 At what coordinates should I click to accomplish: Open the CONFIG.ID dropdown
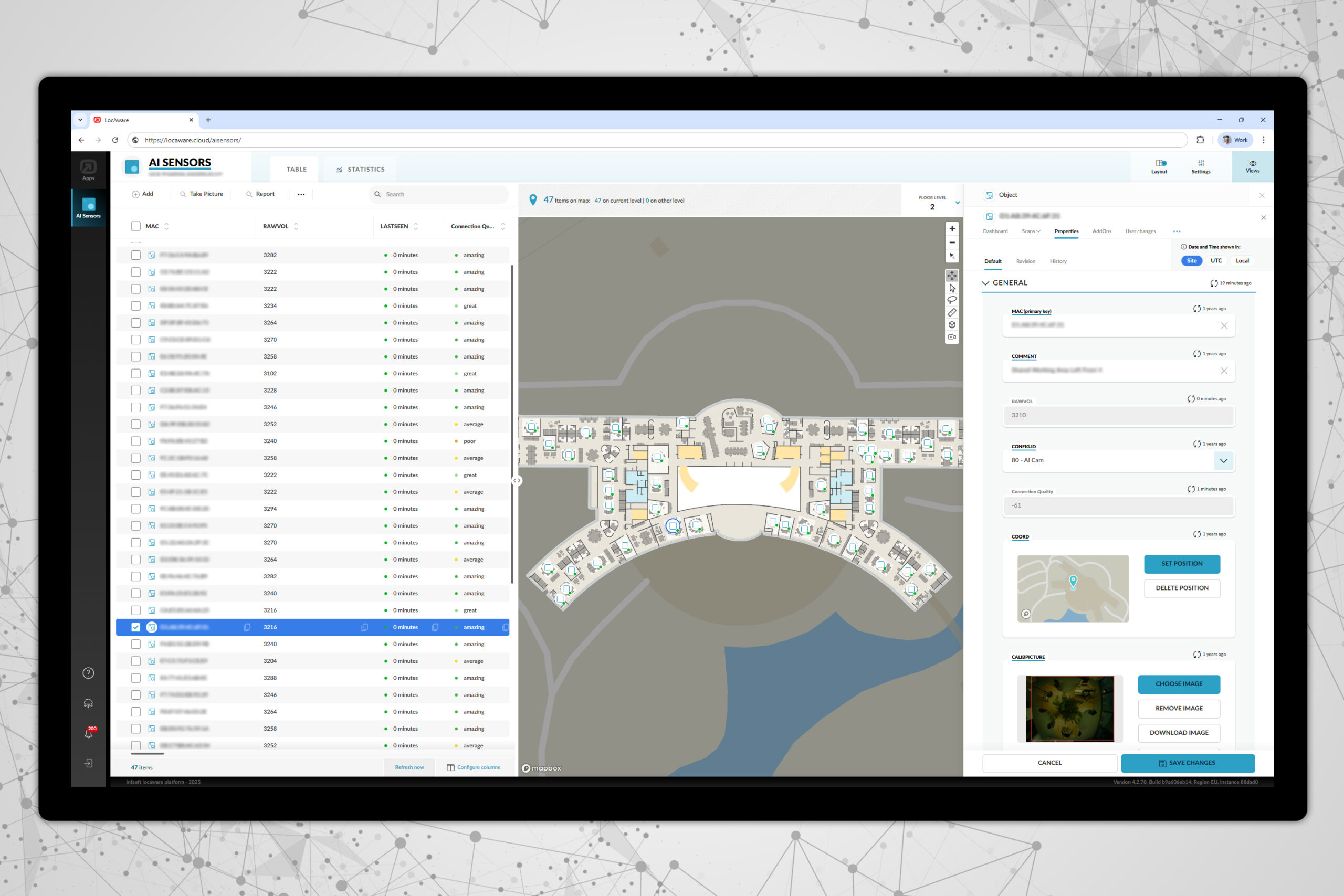pyautogui.click(x=1223, y=460)
